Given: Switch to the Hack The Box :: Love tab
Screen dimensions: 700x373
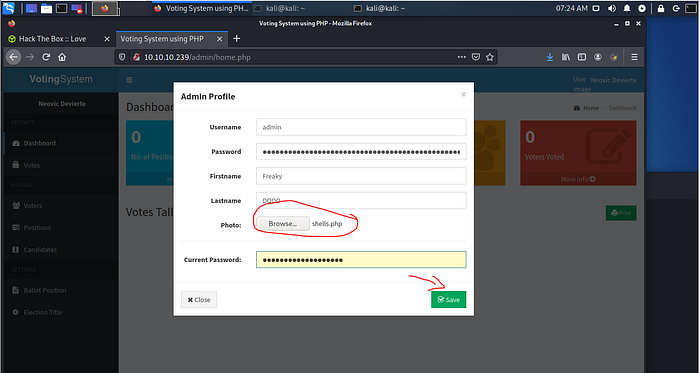Looking at the screenshot, I should click(x=53, y=39).
